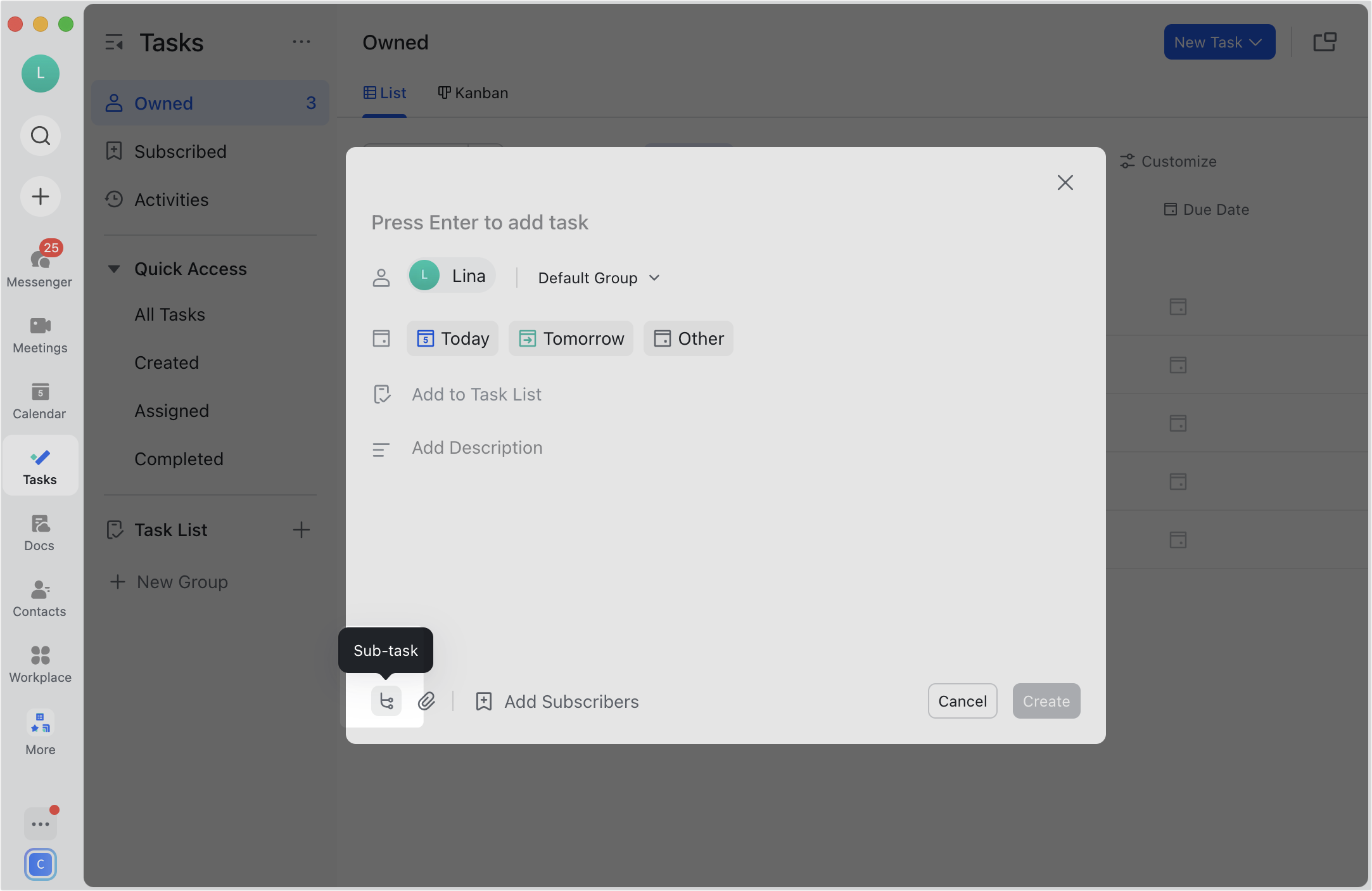This screenshot has height=891, width=1372.
Task: Open the New Task dropdown arrow
Action: point(1257,42)
